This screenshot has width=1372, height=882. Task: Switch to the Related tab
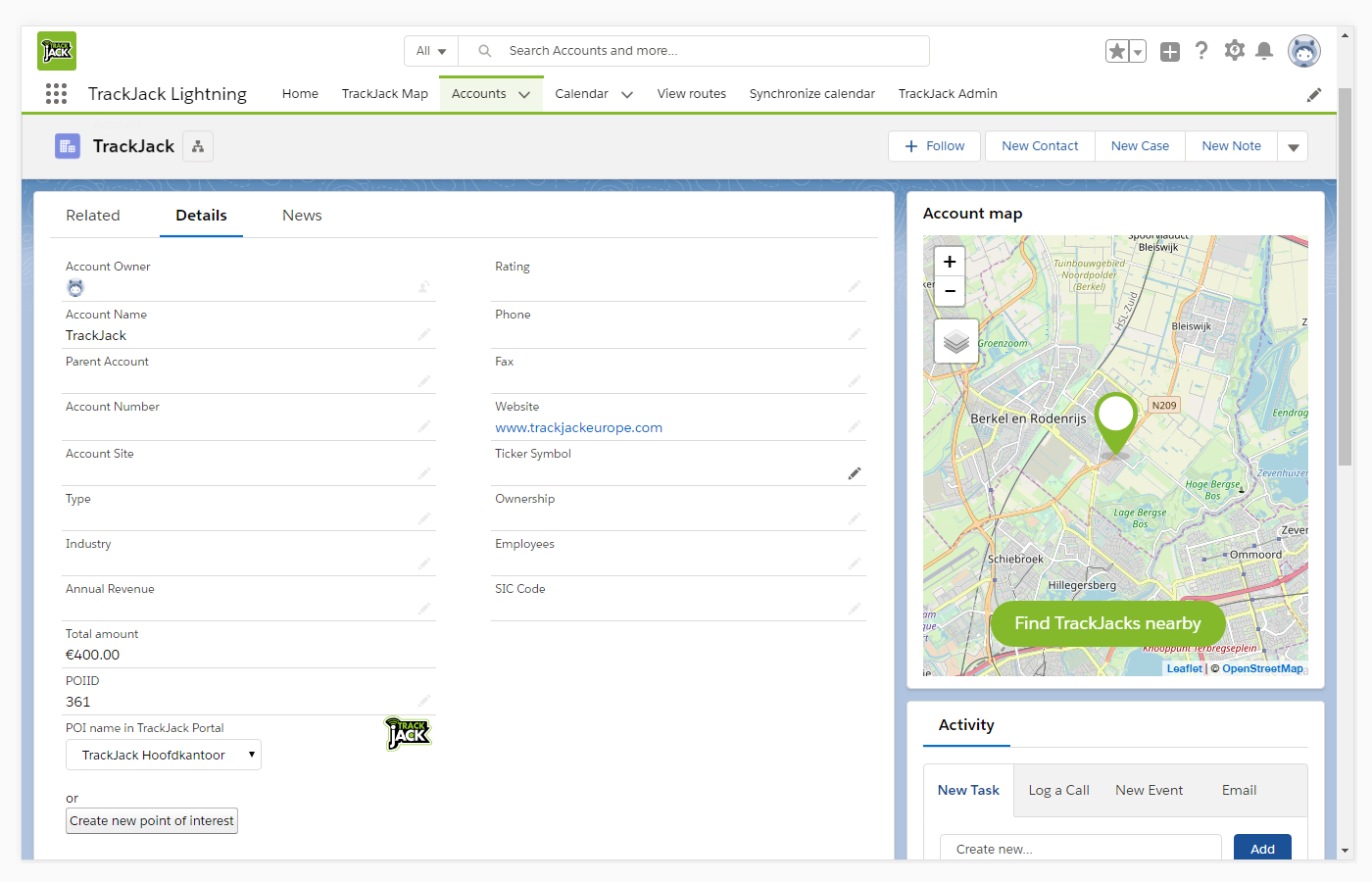tap(93, 216)
